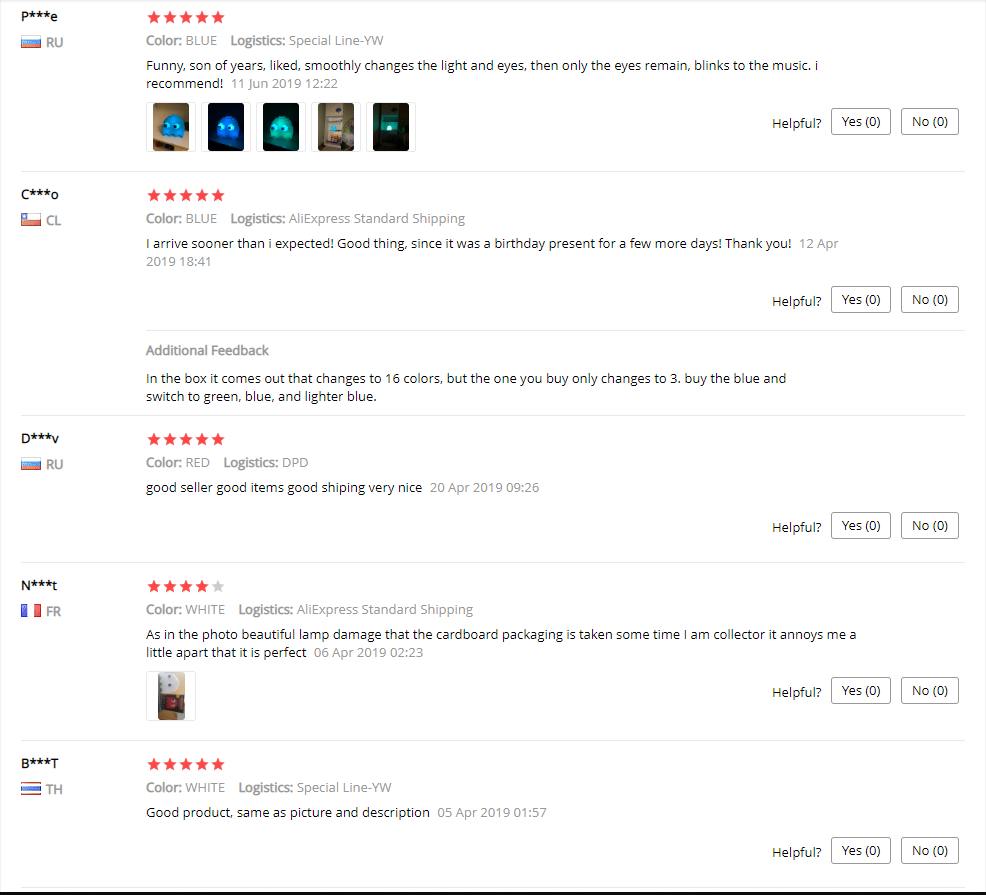
Task: Vote No on D***v's review
Action: [x=929, y=525]
